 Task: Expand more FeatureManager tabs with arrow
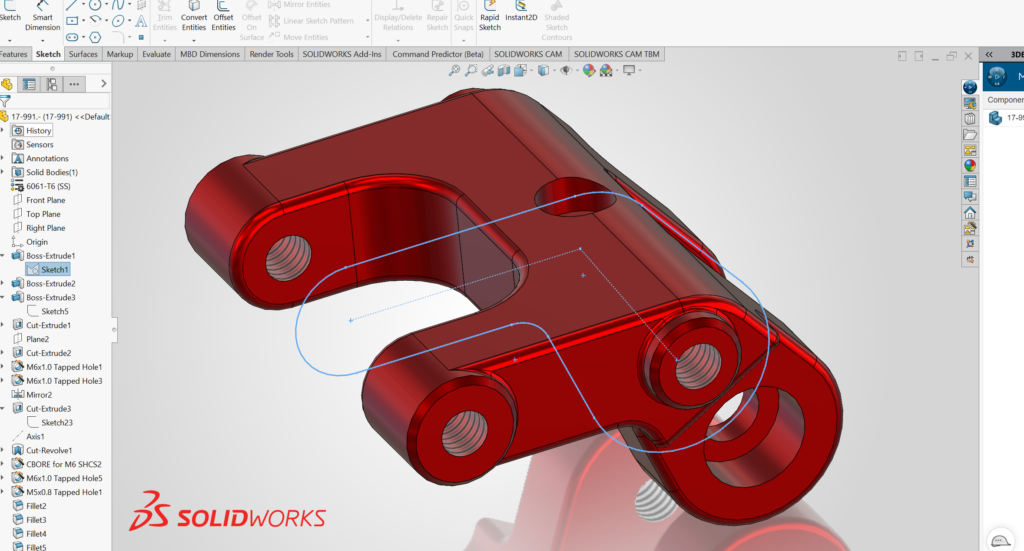[103, 84]
